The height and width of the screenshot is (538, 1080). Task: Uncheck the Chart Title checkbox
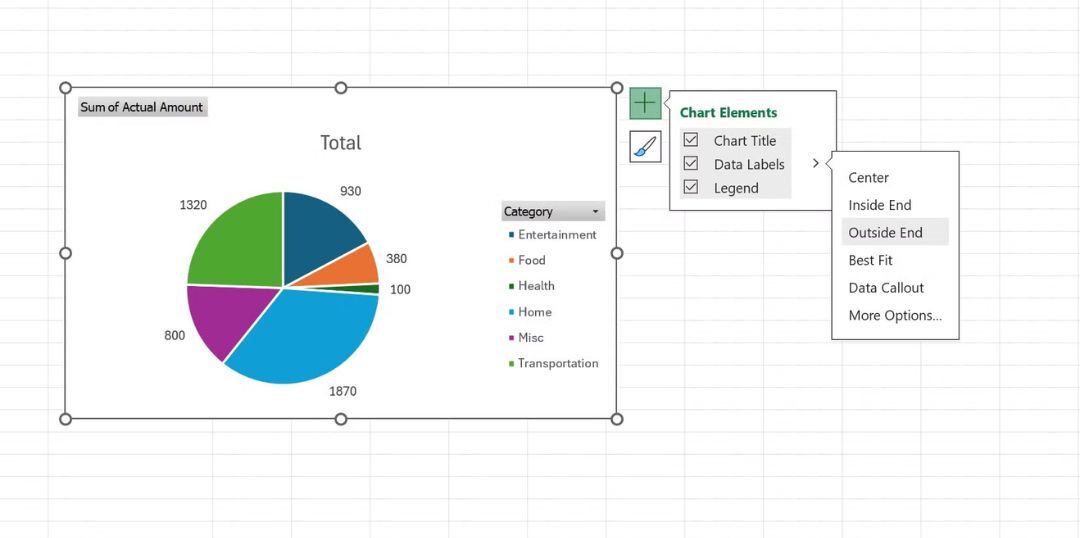691,140
